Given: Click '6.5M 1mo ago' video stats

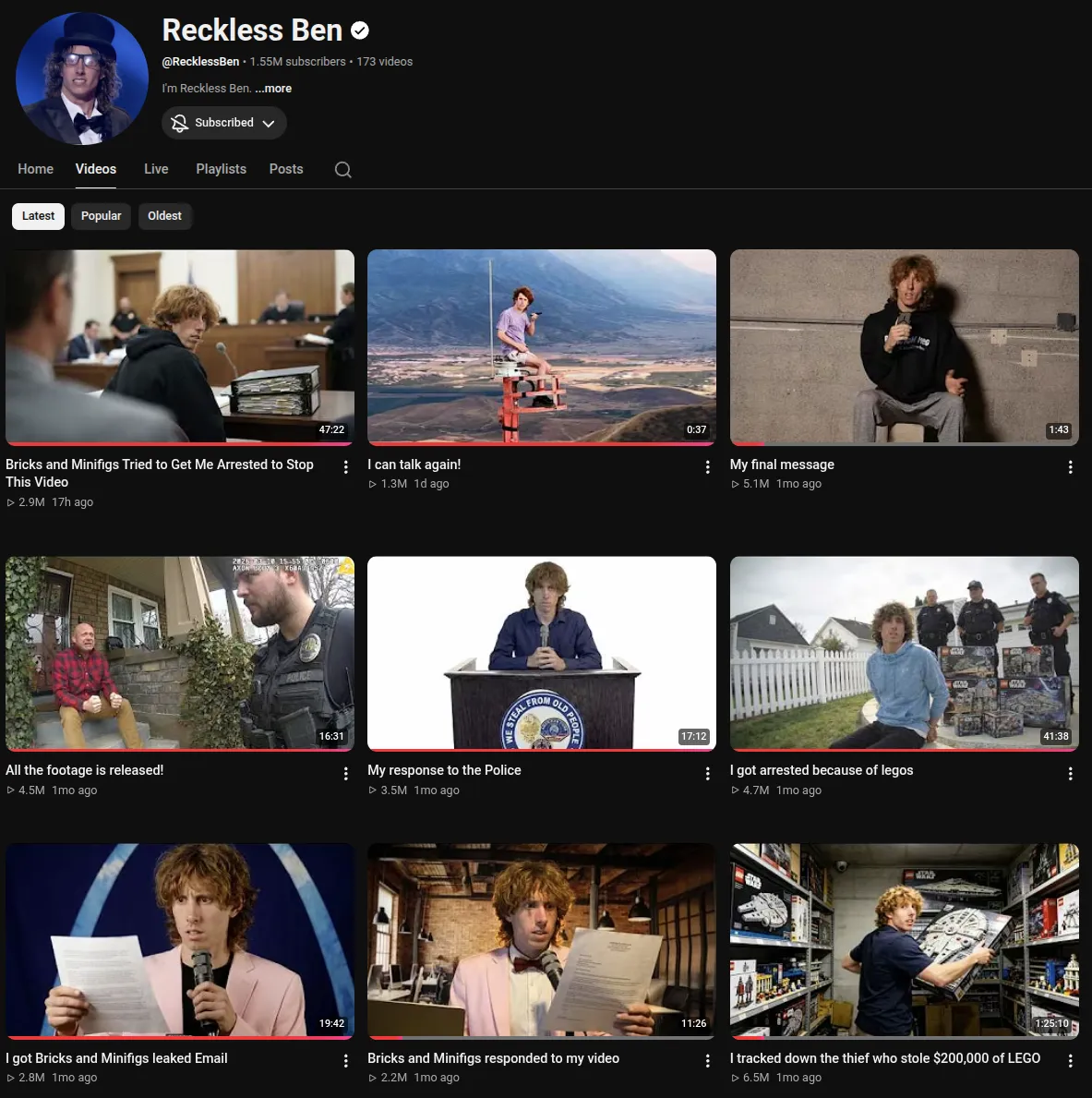Looking at the screenshot, I should click(x=776, y=1078).
